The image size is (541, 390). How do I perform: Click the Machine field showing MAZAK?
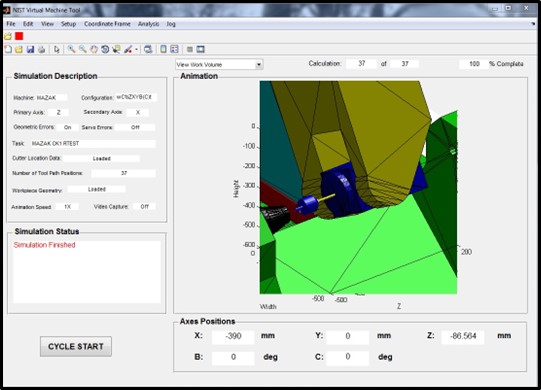pos(51,98)
